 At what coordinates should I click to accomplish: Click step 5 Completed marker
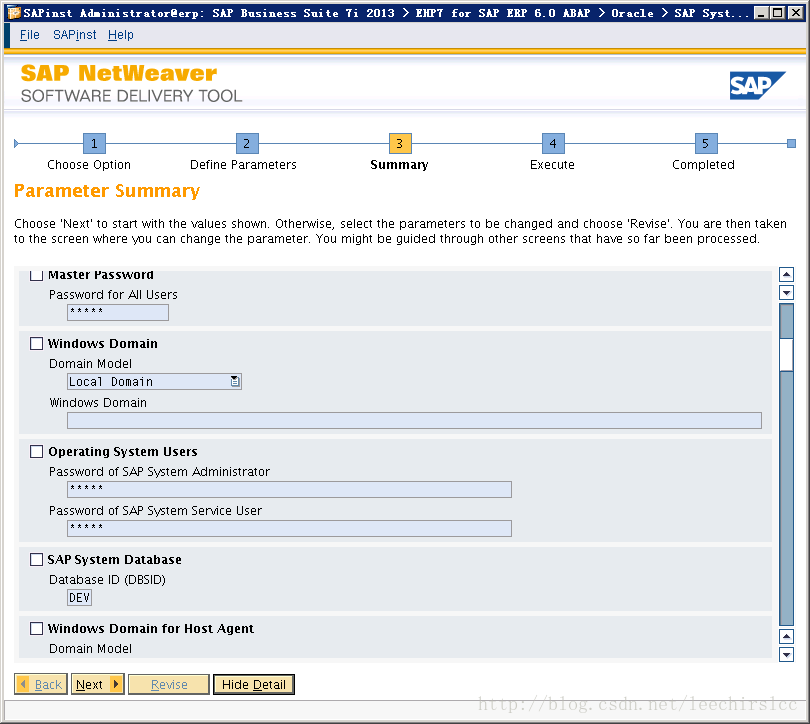[706, 144]
